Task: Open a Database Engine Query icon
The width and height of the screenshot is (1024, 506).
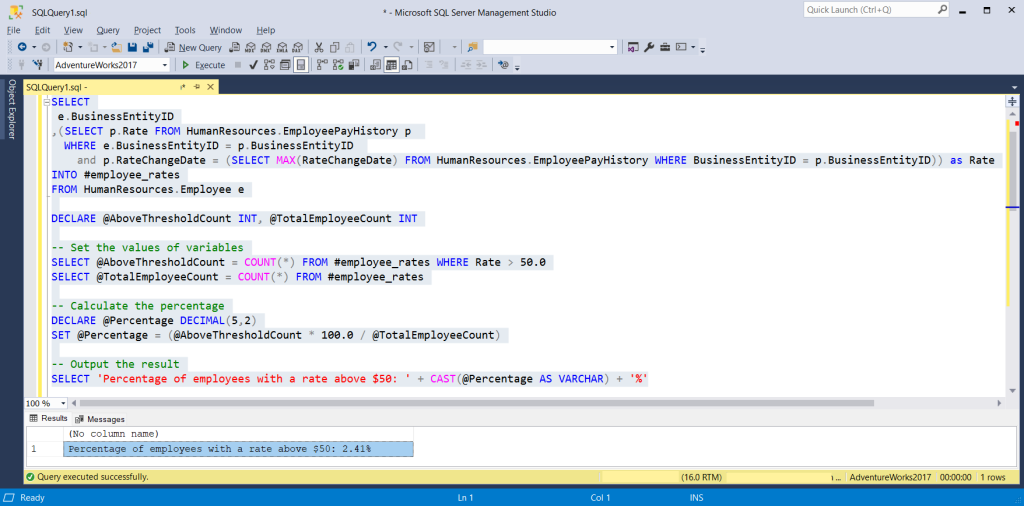Action: pyautogui.click(x=233, y=47)
